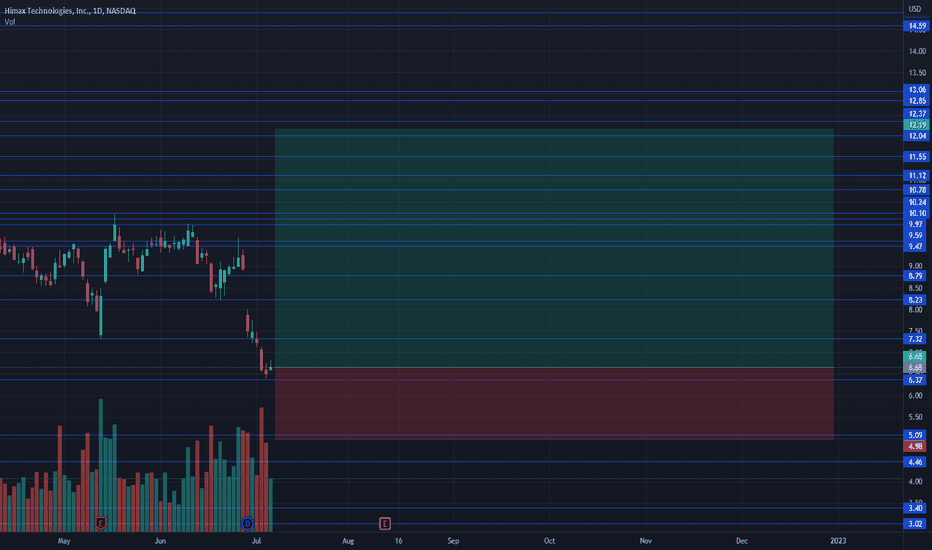The height and width of the screenshot is (550, 932).
Task: Click the 4.46 price level label
Action: click(916, 462)
